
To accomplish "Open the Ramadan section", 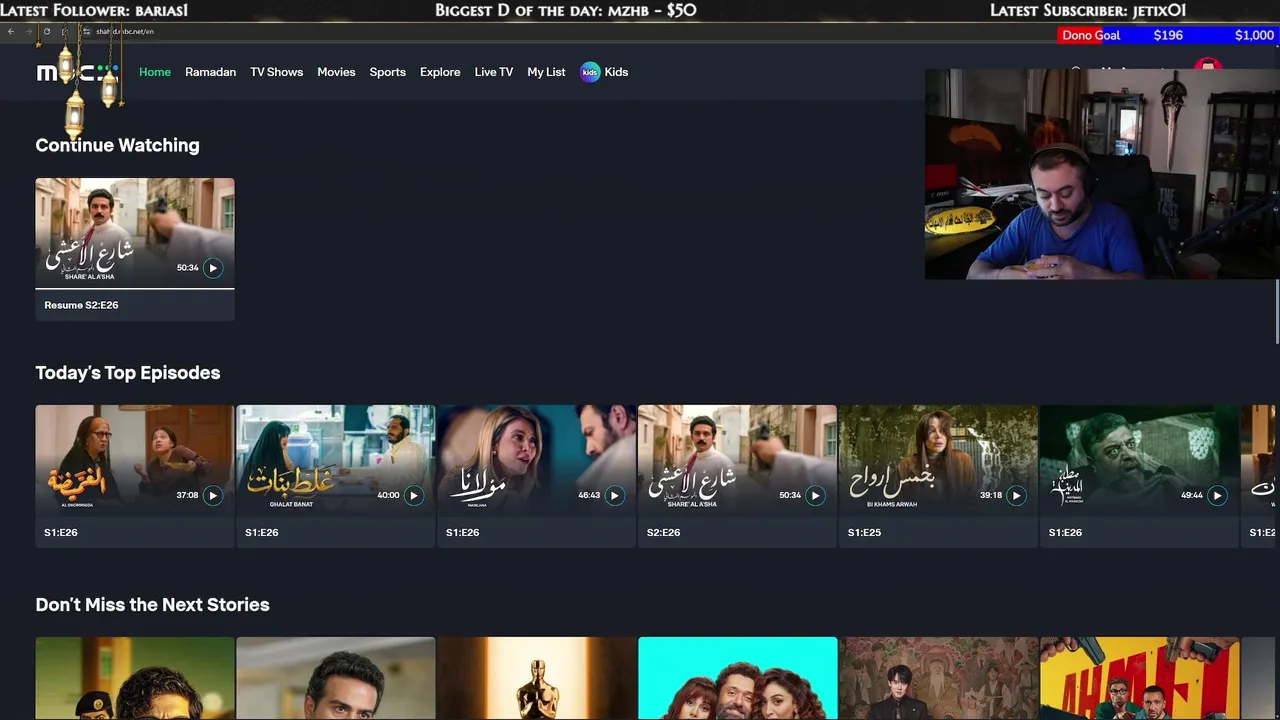I will pyautogui.click(x=210, y=72).
